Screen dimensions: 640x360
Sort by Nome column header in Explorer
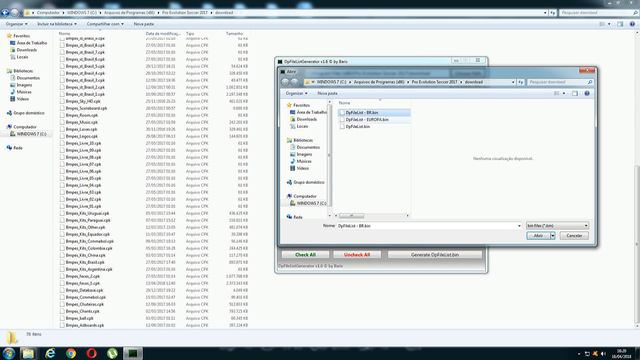tap(64, 33)
